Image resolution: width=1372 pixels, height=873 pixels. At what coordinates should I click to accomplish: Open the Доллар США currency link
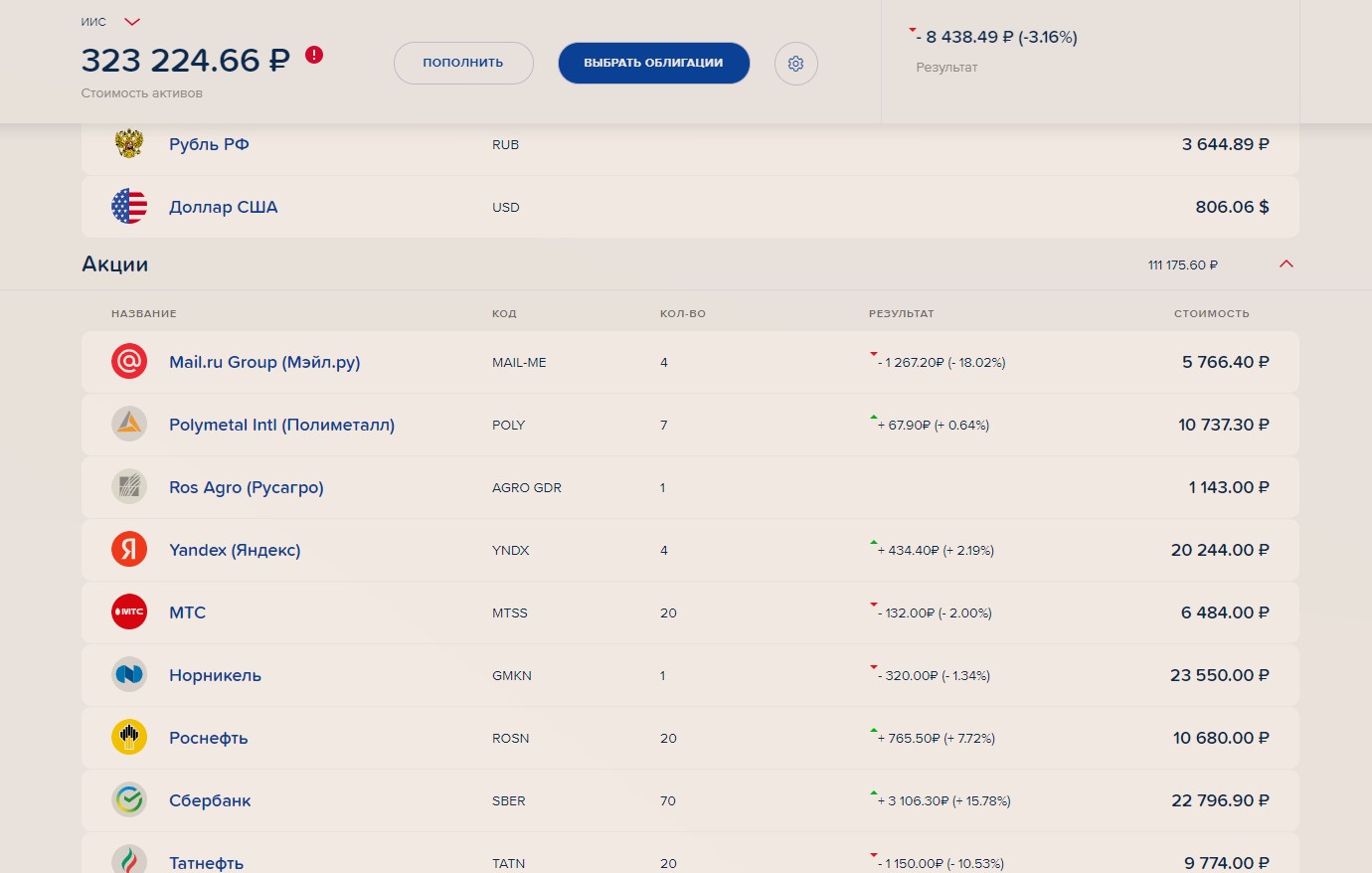tap(224, 207)
